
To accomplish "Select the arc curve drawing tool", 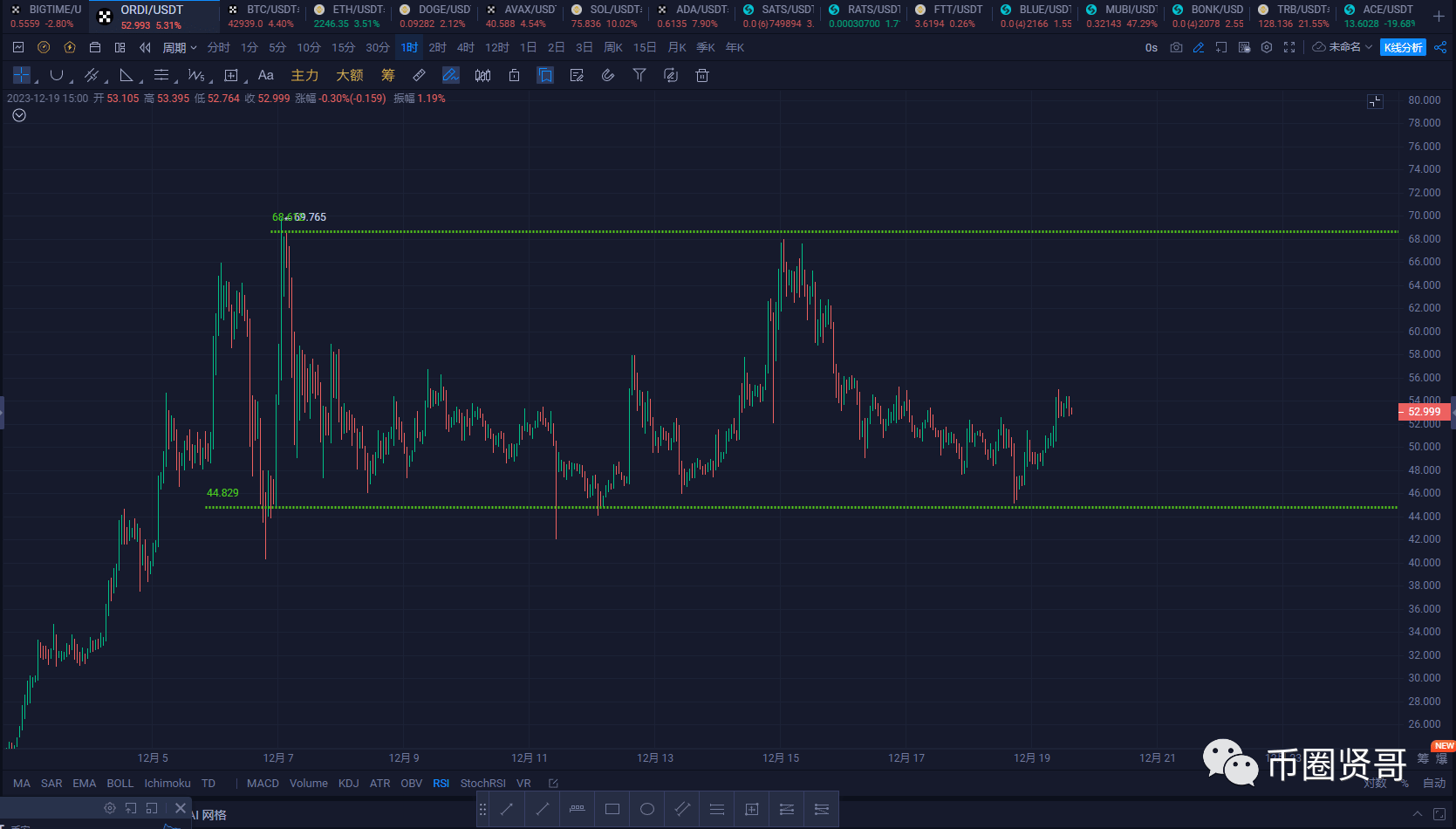I will [x=57, y=75].
